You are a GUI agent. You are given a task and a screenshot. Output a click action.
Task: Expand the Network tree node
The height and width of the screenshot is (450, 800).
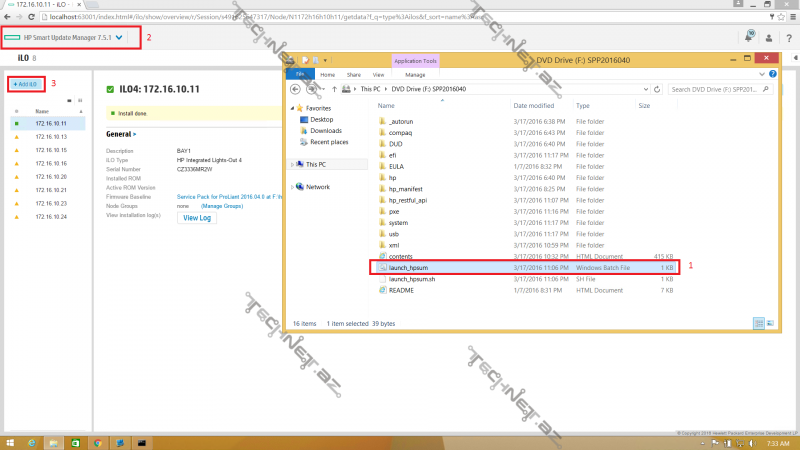tap(292, 187)
